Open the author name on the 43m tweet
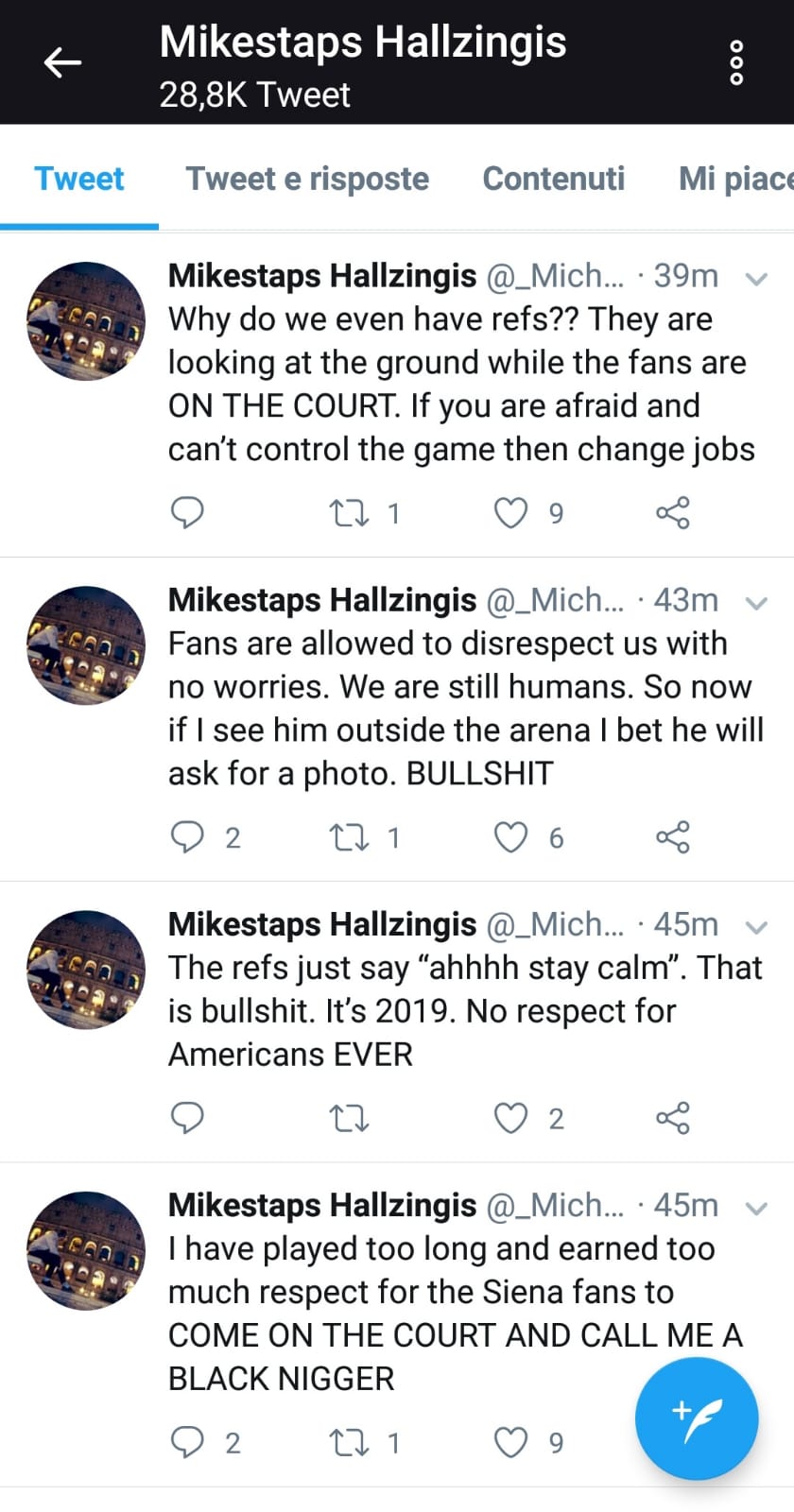 tap(322, 599)
